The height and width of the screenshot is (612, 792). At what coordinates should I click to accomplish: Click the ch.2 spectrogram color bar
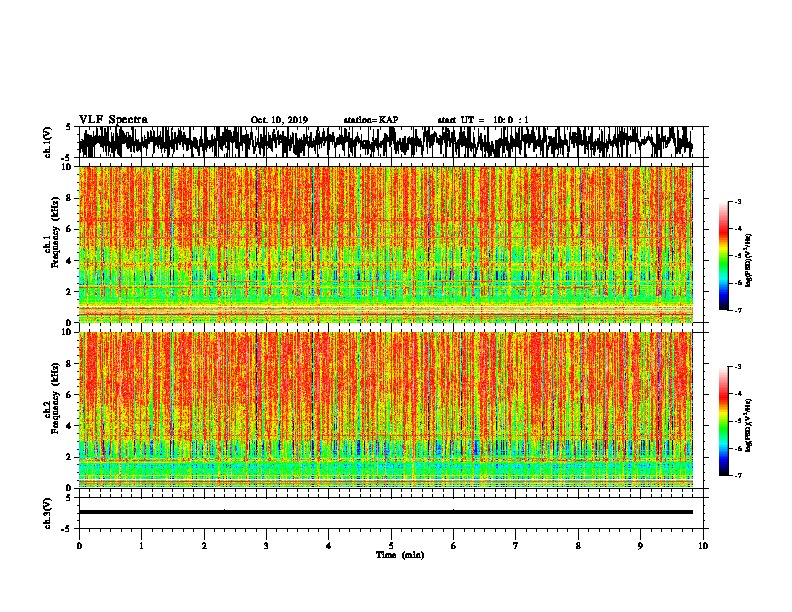click(724, 421)
